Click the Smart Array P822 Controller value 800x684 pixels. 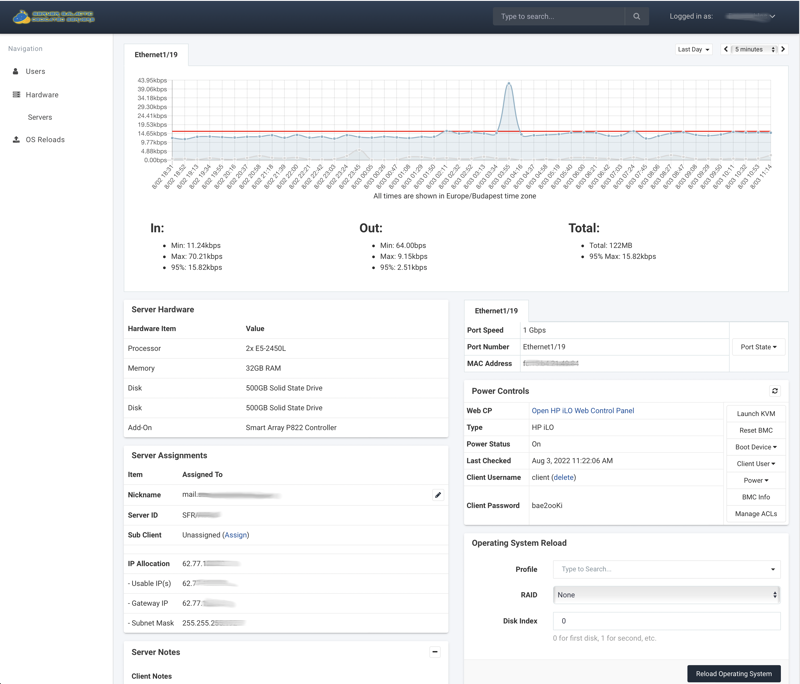291,427
